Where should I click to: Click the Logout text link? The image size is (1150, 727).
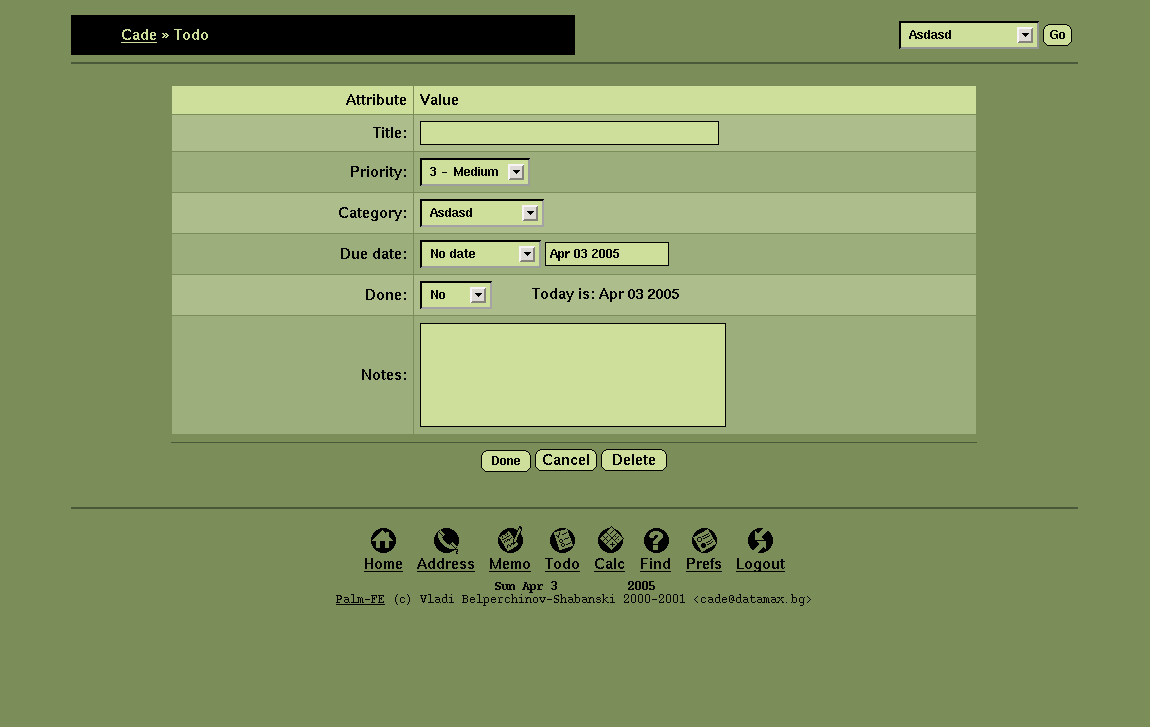pyautogui.click(x=760, y=564)
